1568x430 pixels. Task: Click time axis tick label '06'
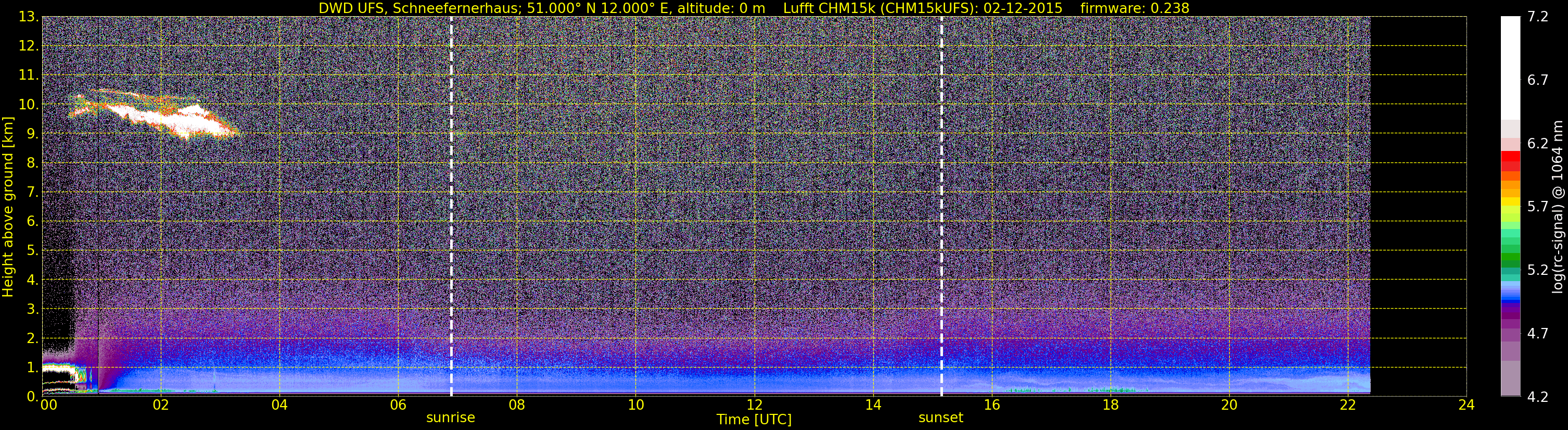tap(398, 405)
